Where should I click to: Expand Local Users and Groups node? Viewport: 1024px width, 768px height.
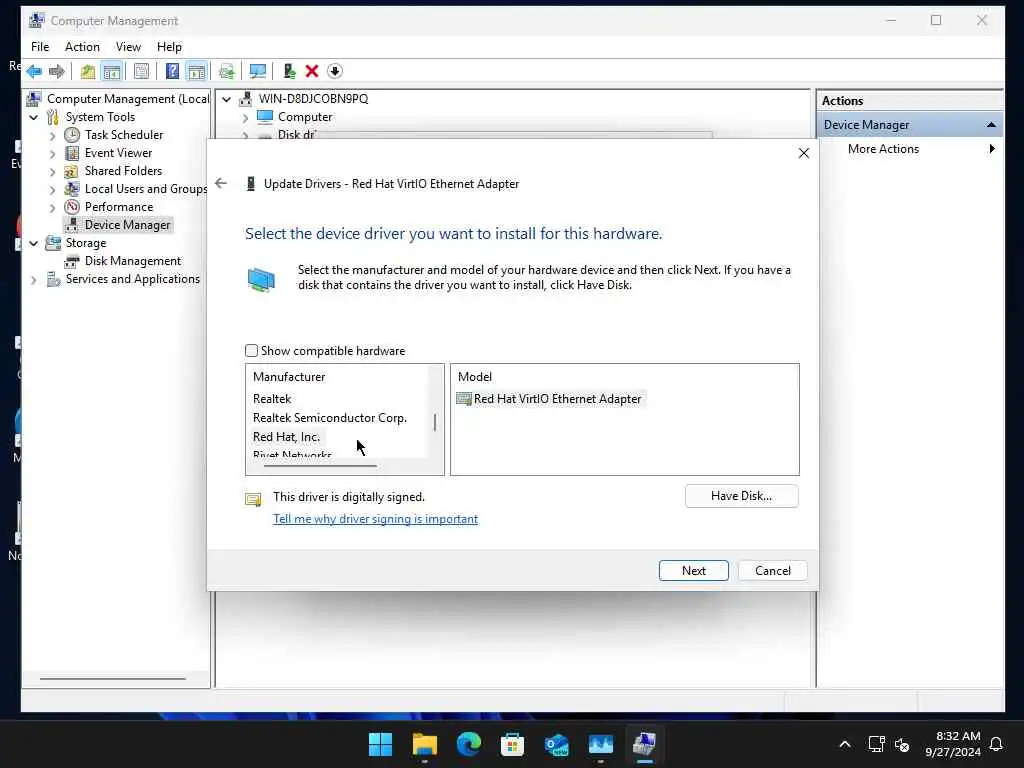[x=52, y=189]
